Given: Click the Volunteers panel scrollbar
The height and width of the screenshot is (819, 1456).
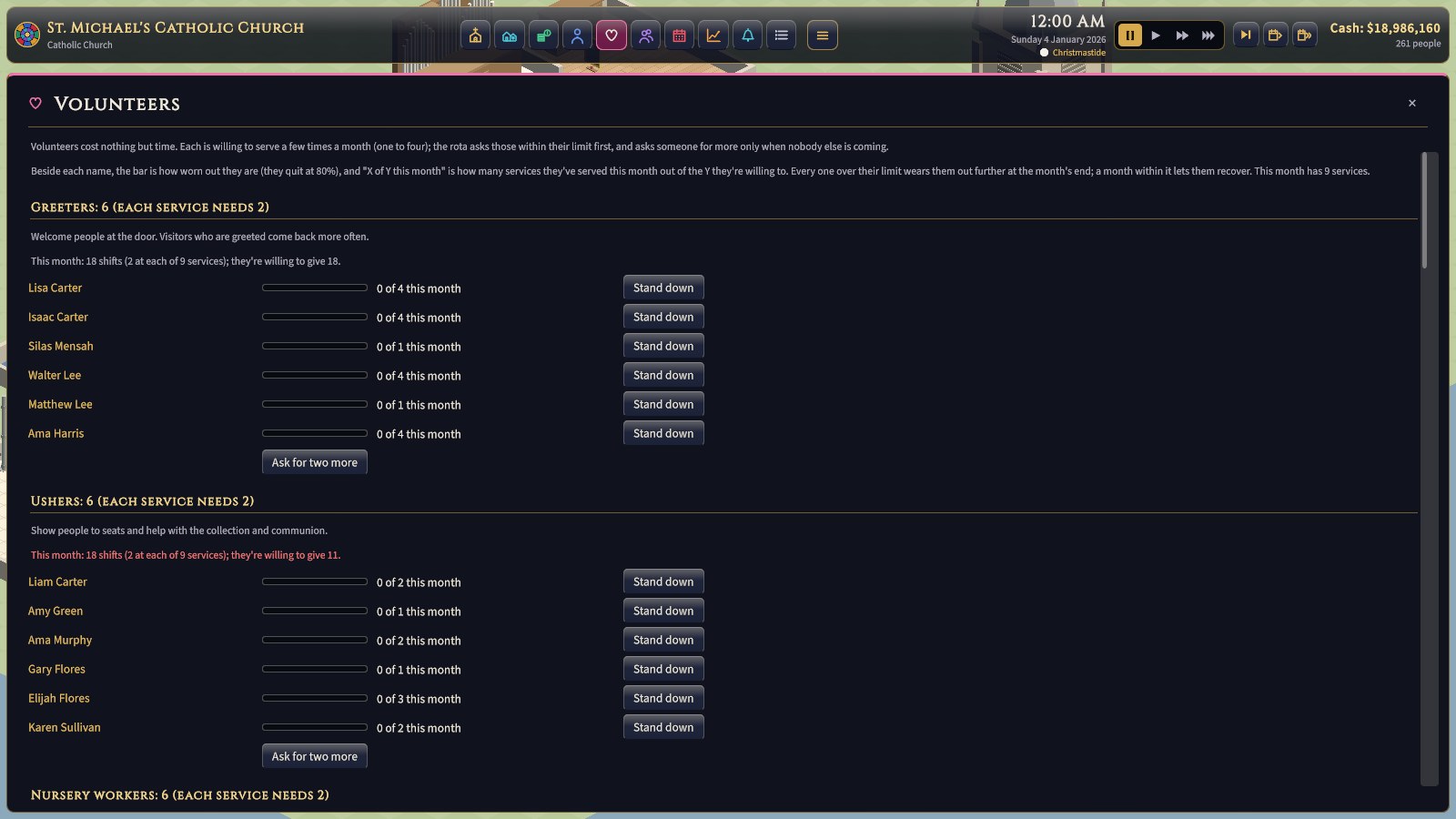Looking at the screenshot, I should click(x=1425, y=210).
